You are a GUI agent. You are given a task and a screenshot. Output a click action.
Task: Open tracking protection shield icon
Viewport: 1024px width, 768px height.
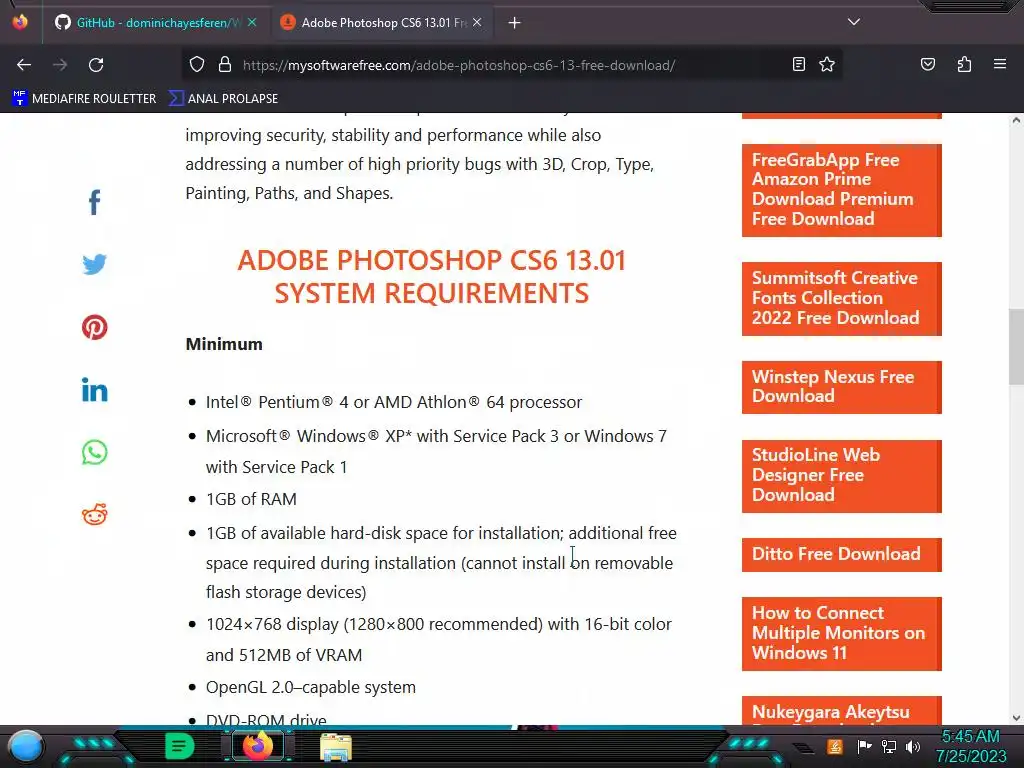(197, 65)
